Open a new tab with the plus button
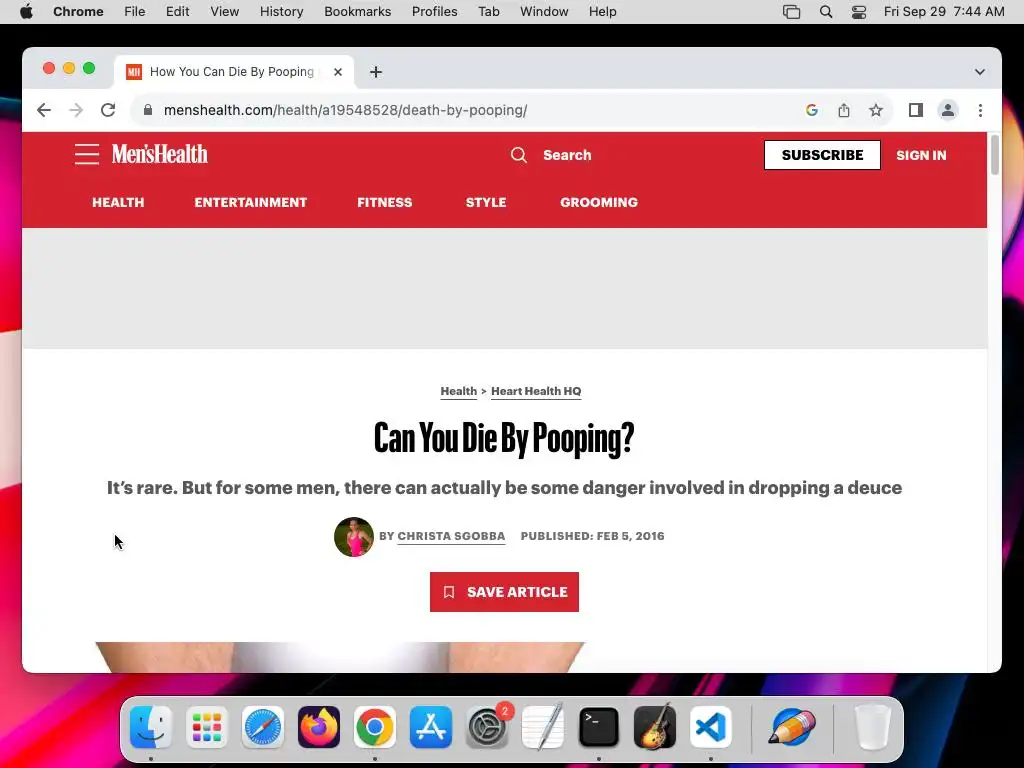Viewport: 1024px width, 768px height. (376, 72)
